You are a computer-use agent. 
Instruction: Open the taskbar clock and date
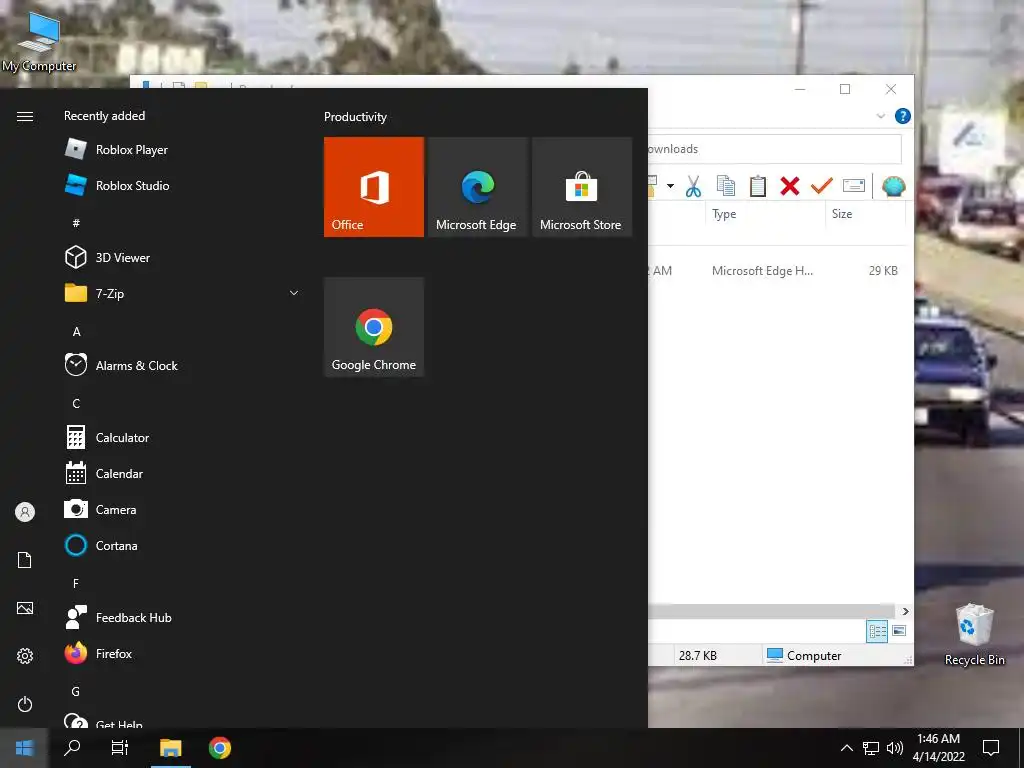coord(938,748)
